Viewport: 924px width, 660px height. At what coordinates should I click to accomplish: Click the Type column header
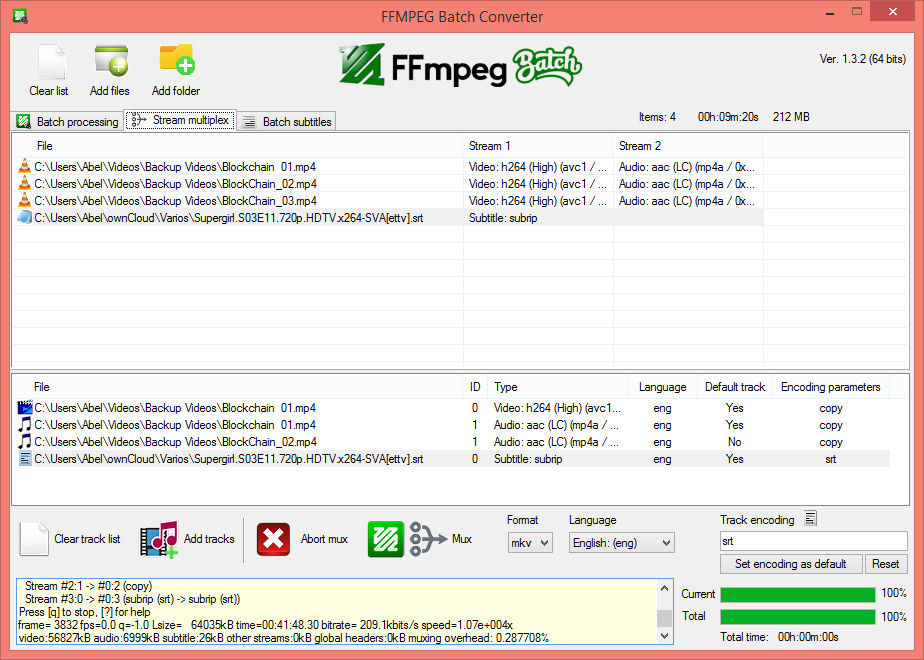(x=557, y=387)
